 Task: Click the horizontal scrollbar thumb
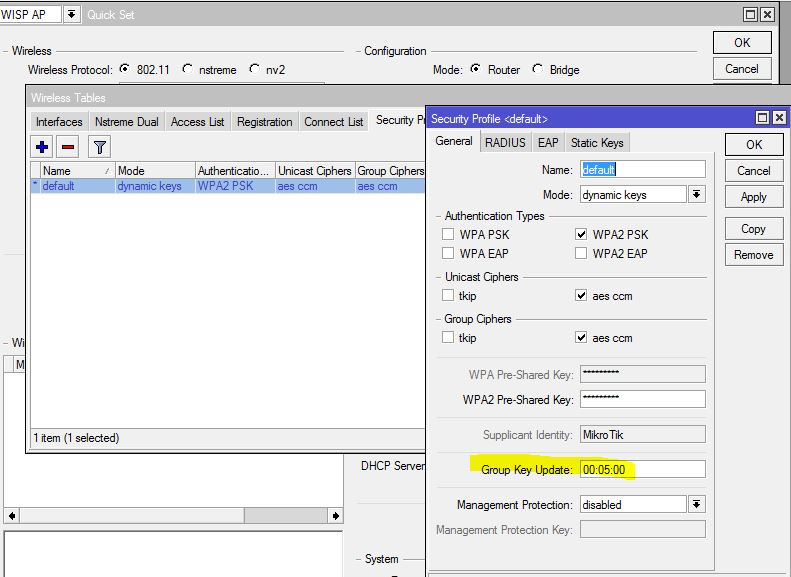click(286, 515)
